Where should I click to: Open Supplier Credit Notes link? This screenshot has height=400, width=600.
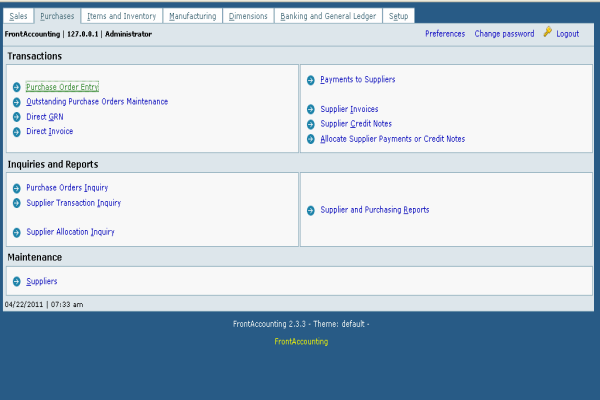coord(356,124)
